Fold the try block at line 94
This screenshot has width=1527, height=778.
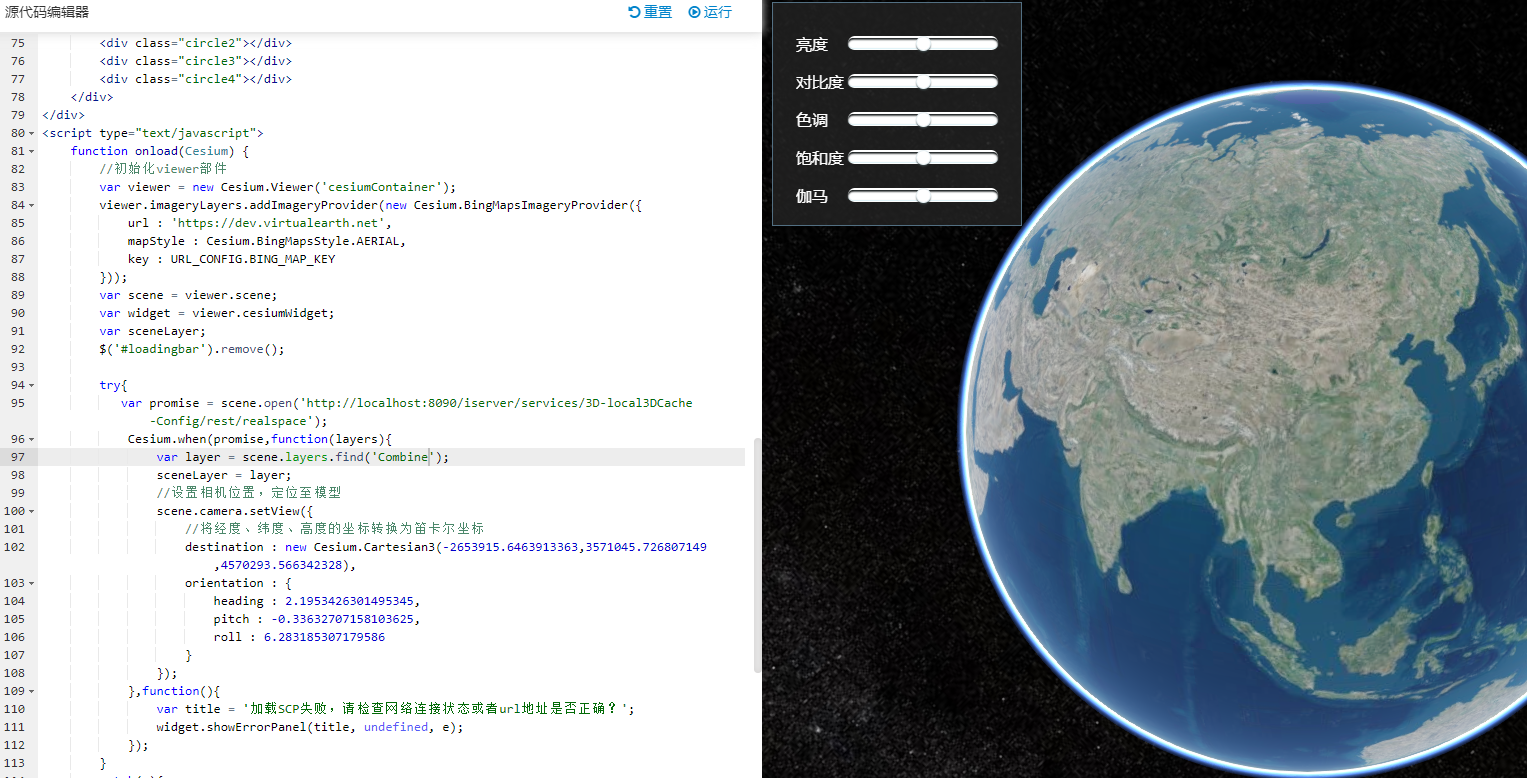click(33, 385)
